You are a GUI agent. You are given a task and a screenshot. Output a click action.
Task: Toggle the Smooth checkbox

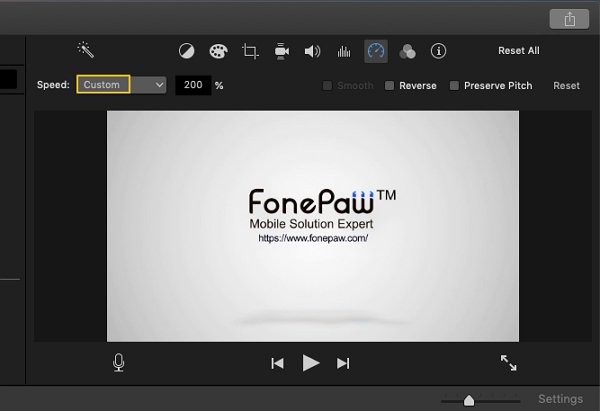327,85
